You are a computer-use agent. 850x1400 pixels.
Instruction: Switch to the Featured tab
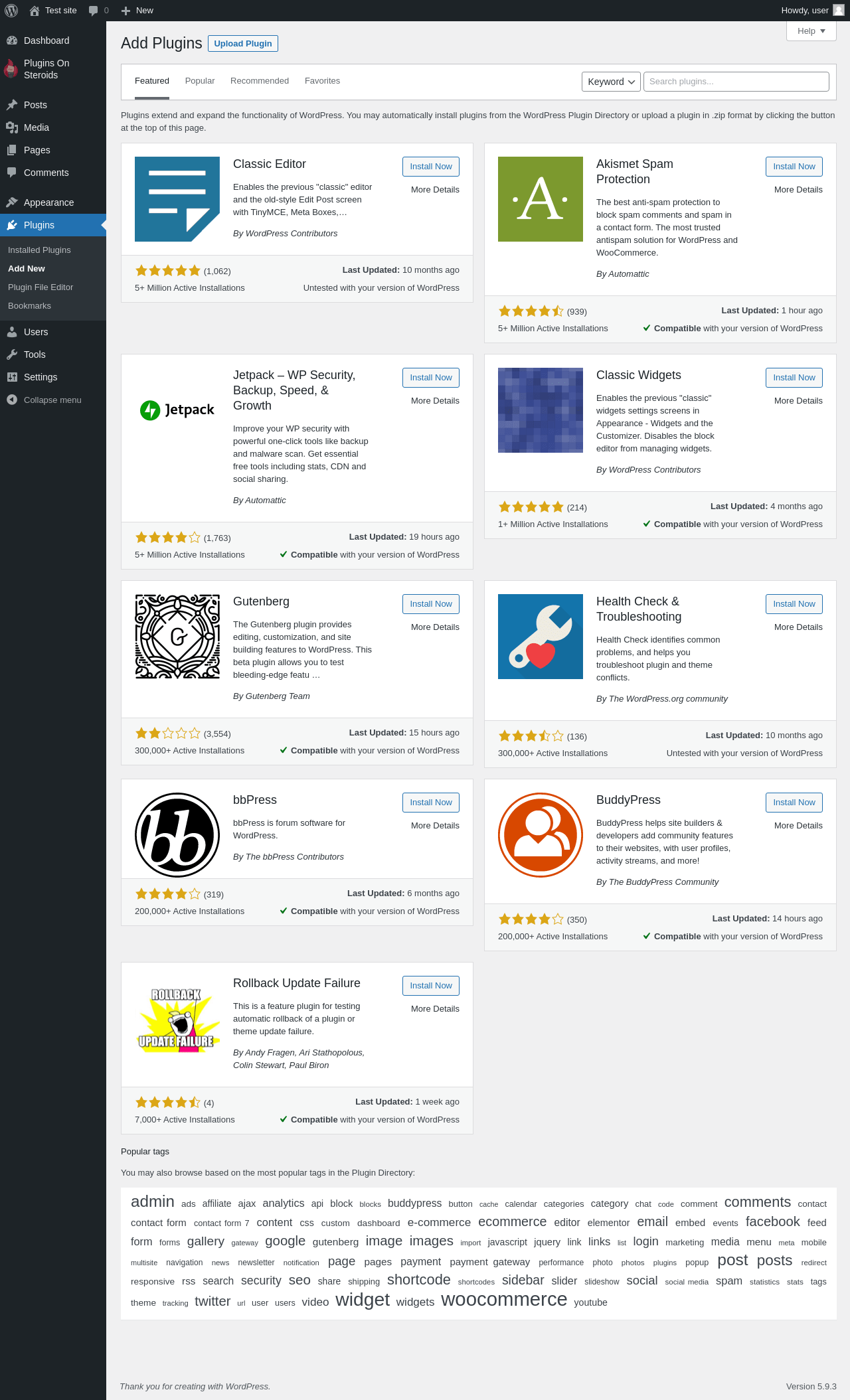pos(152,81)
